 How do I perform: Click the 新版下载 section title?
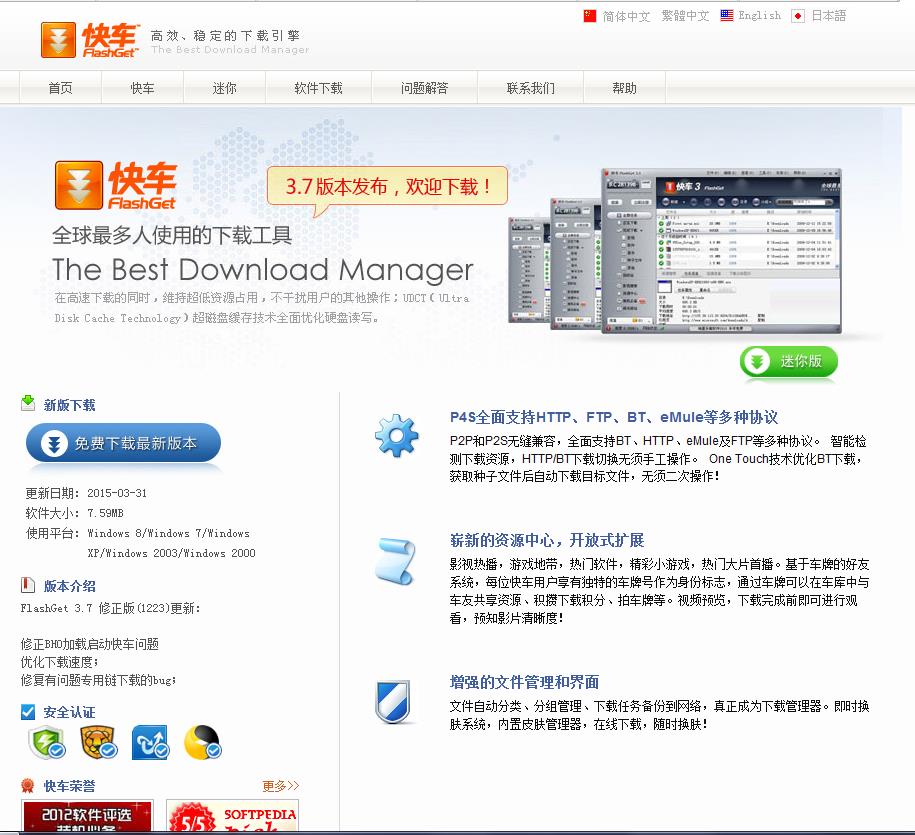click(x=69, y=405)
